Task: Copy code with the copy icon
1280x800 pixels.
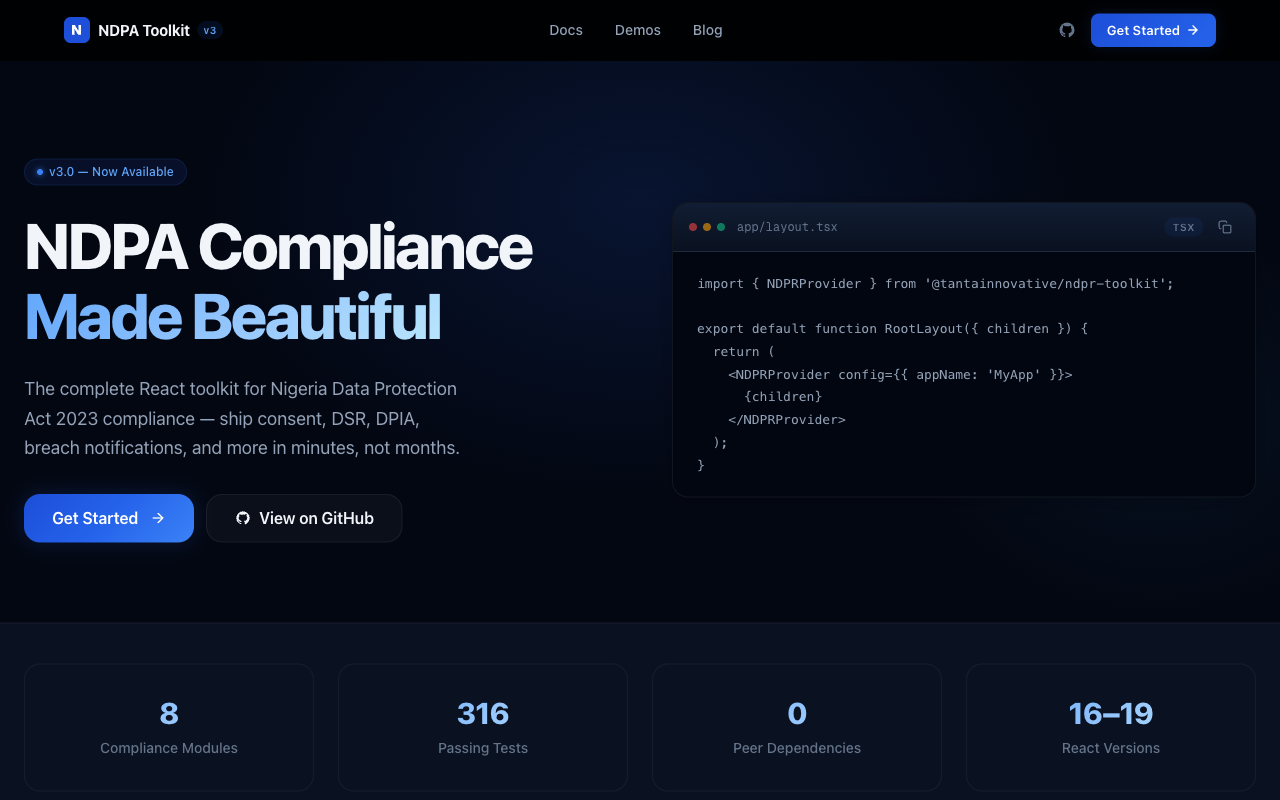Action: 1225,227
